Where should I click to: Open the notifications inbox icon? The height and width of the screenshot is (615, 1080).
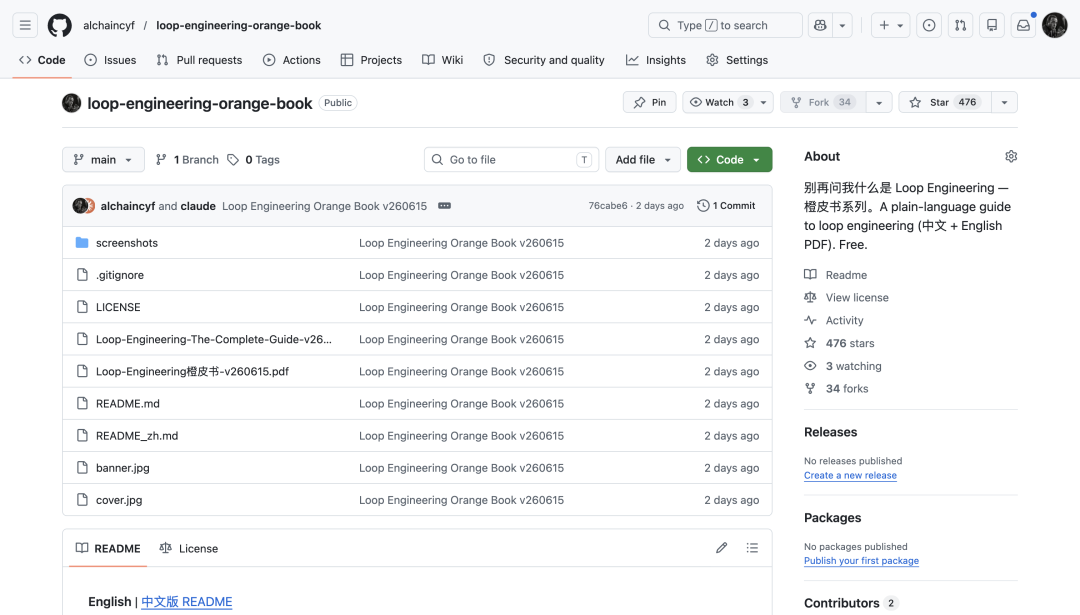tap(1024, 25)
